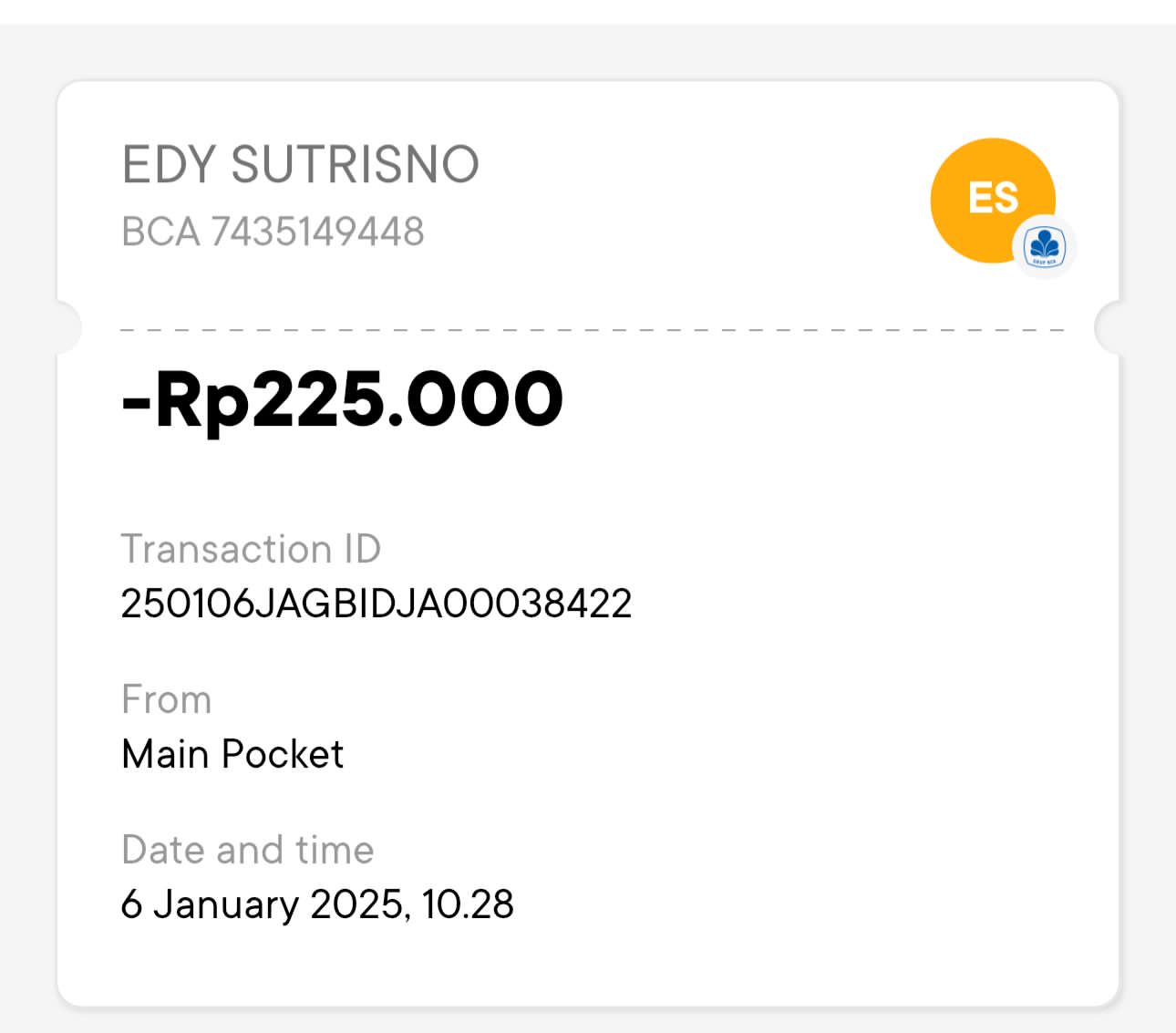Image resolution: width=1176 pixels, height=1033 pixels.
Task: Click the white bar above the receipt
Action: (588, 11)
